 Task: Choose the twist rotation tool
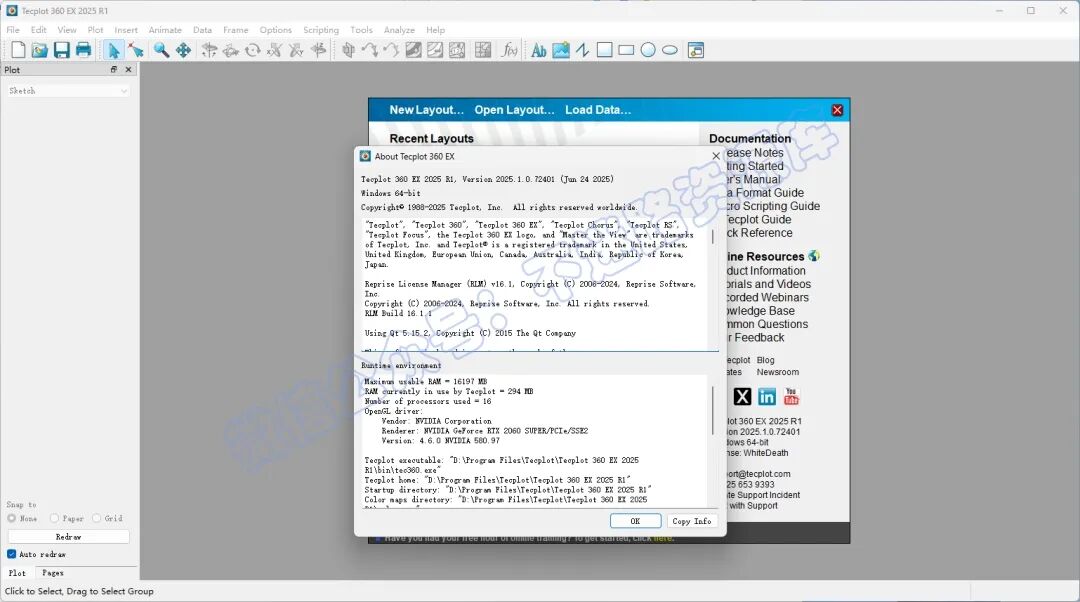coord(253,50)
